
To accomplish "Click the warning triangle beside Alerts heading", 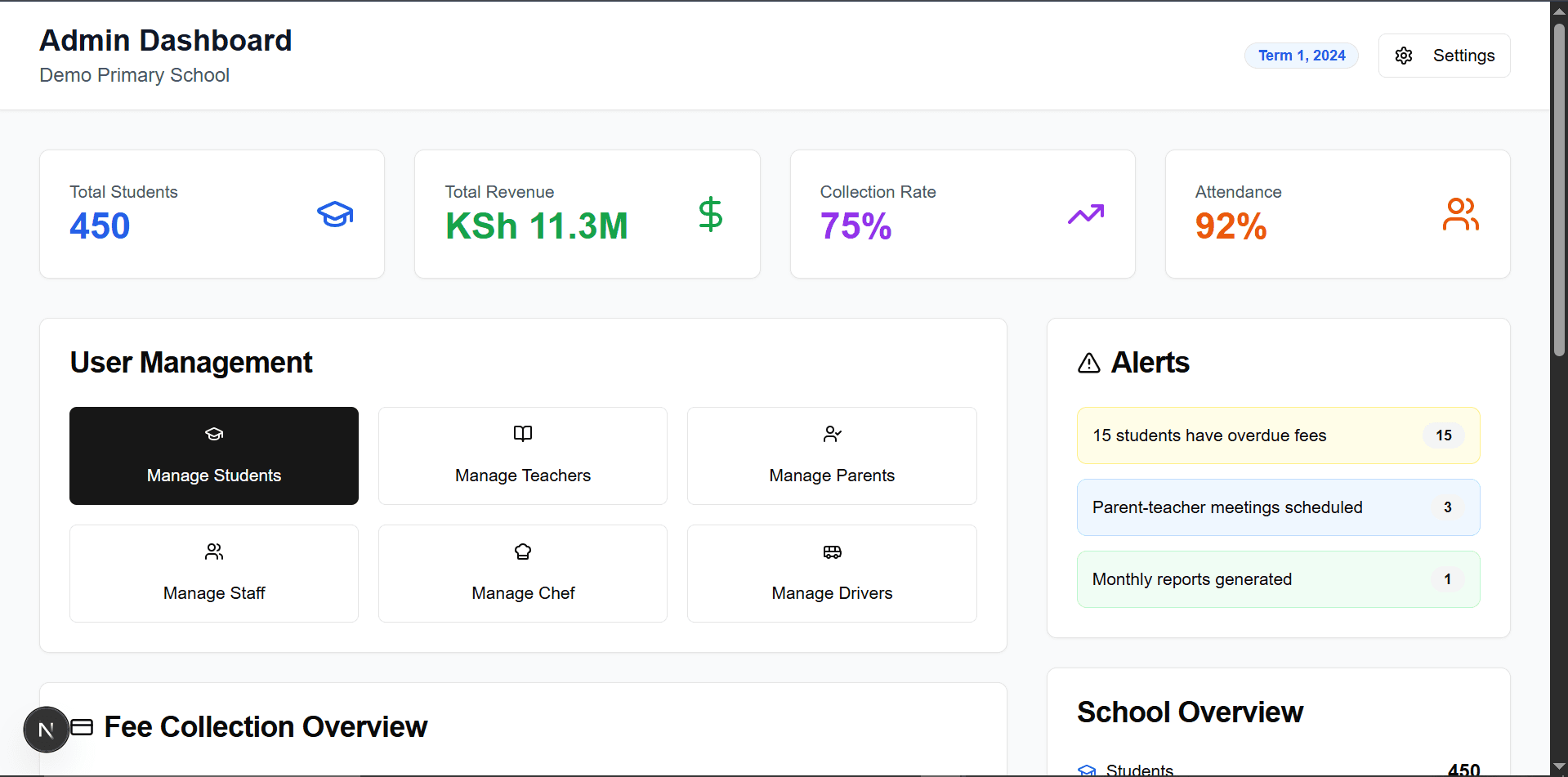I will tap(1088, 362).
